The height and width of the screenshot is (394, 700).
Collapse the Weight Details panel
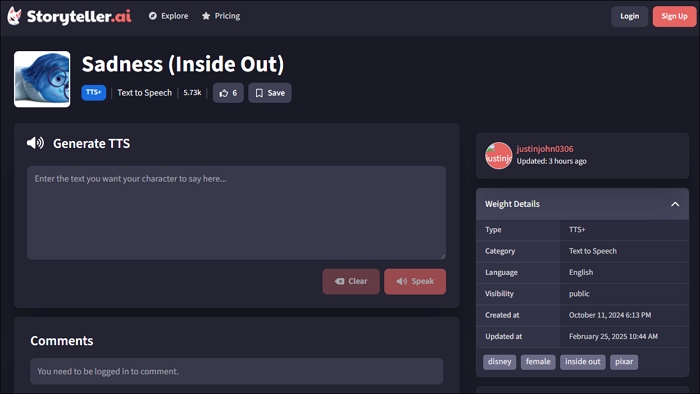coord(675,204)
